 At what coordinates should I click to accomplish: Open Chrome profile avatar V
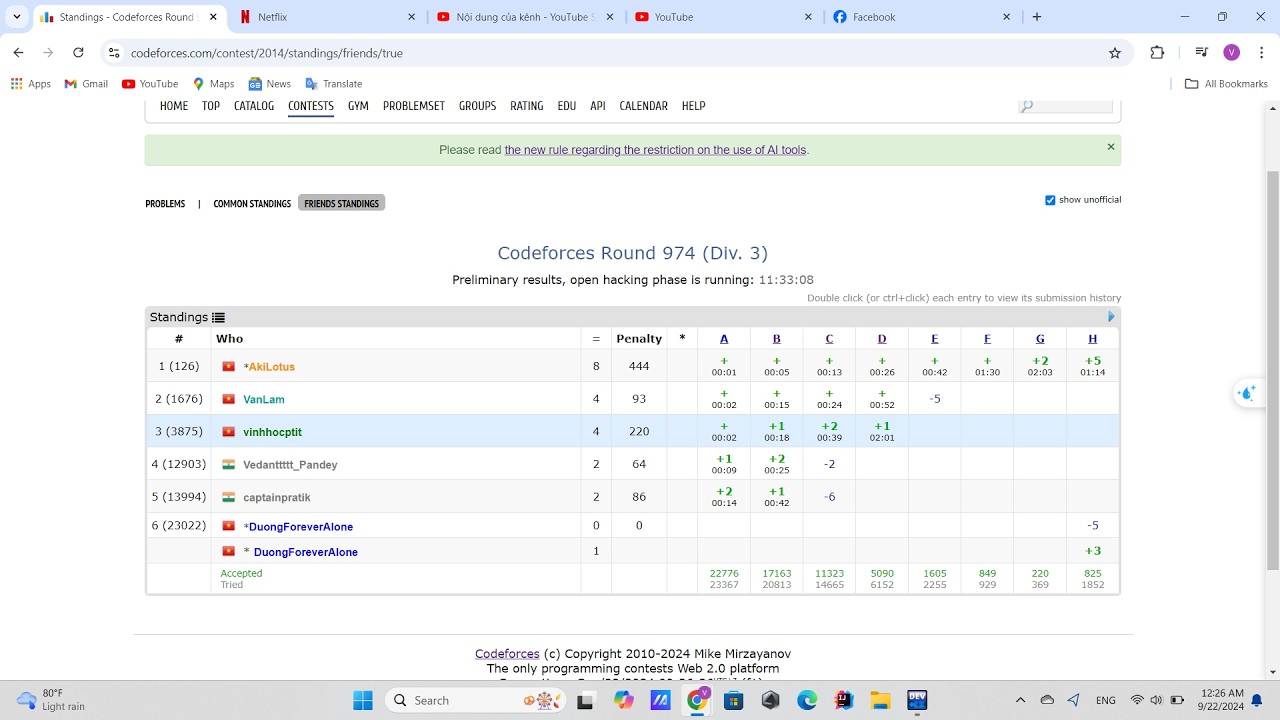point(1231,53)
